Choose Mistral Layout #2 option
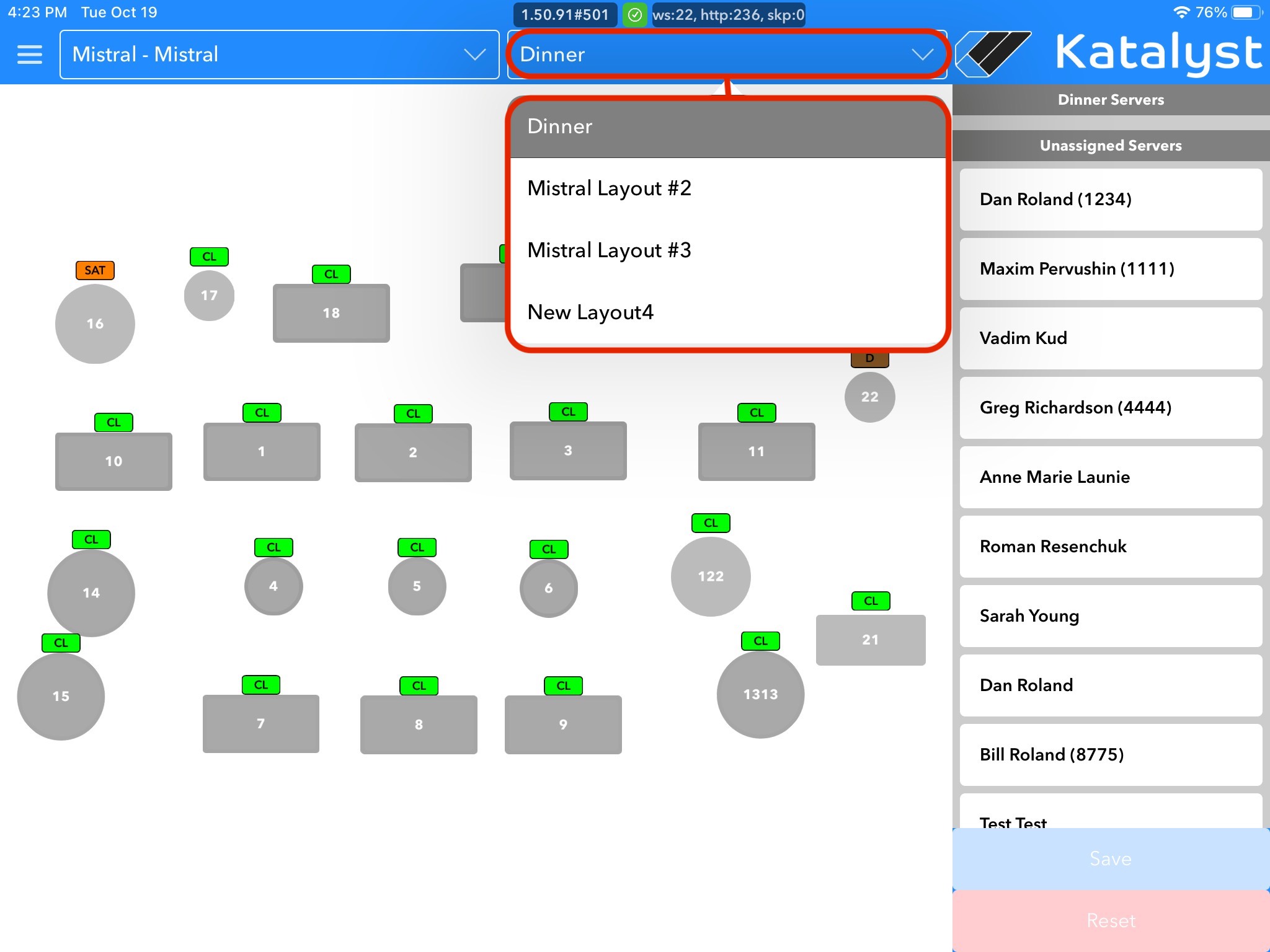 (x=609, y=188)
